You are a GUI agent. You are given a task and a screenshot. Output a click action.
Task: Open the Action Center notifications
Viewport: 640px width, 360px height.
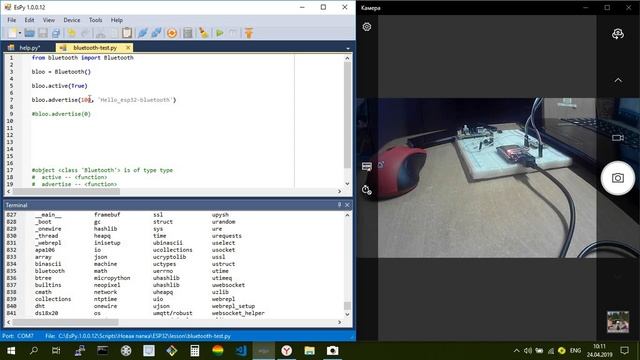point(624,351)
